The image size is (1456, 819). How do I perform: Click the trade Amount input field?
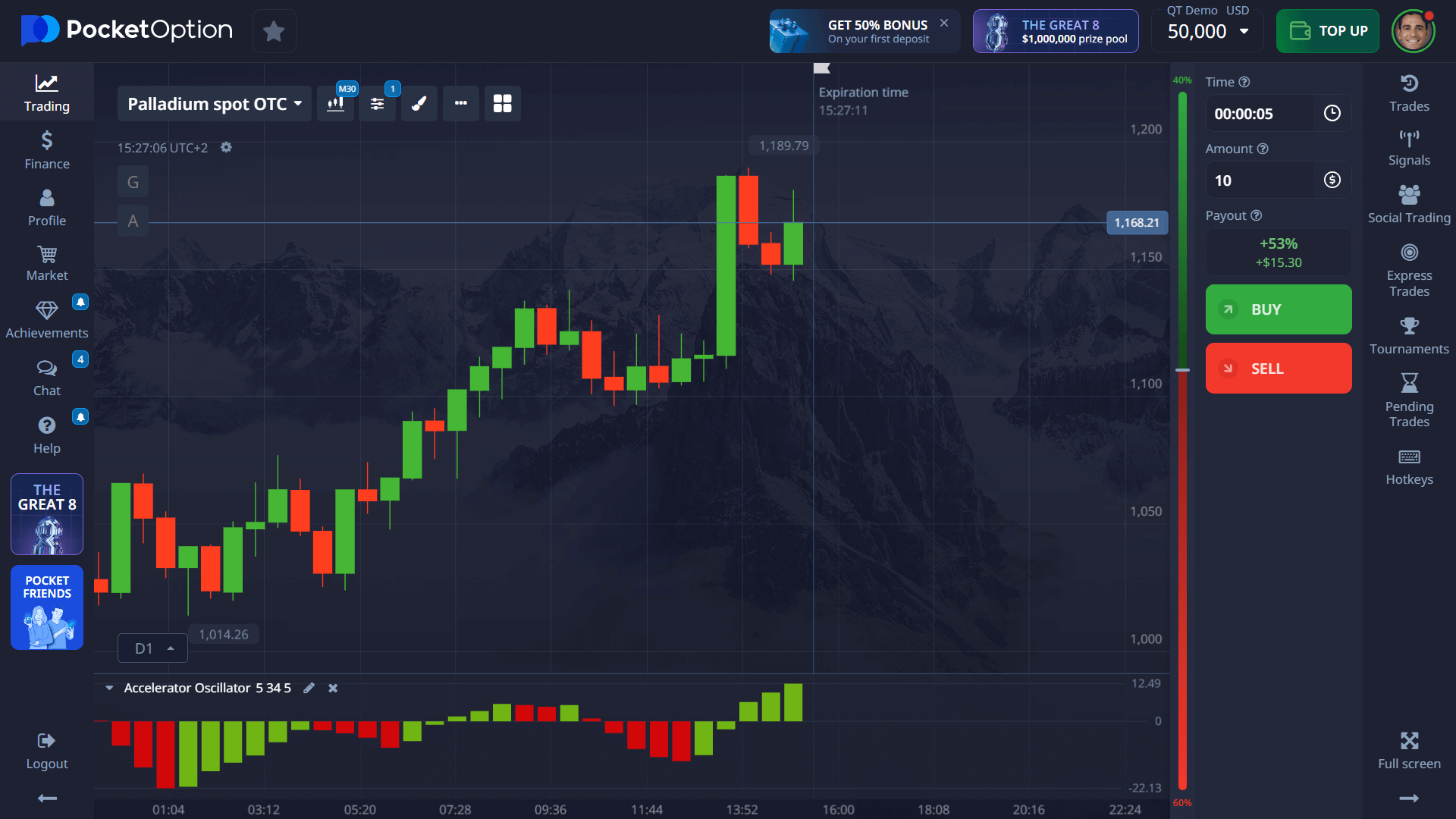tap(1260, 180)
